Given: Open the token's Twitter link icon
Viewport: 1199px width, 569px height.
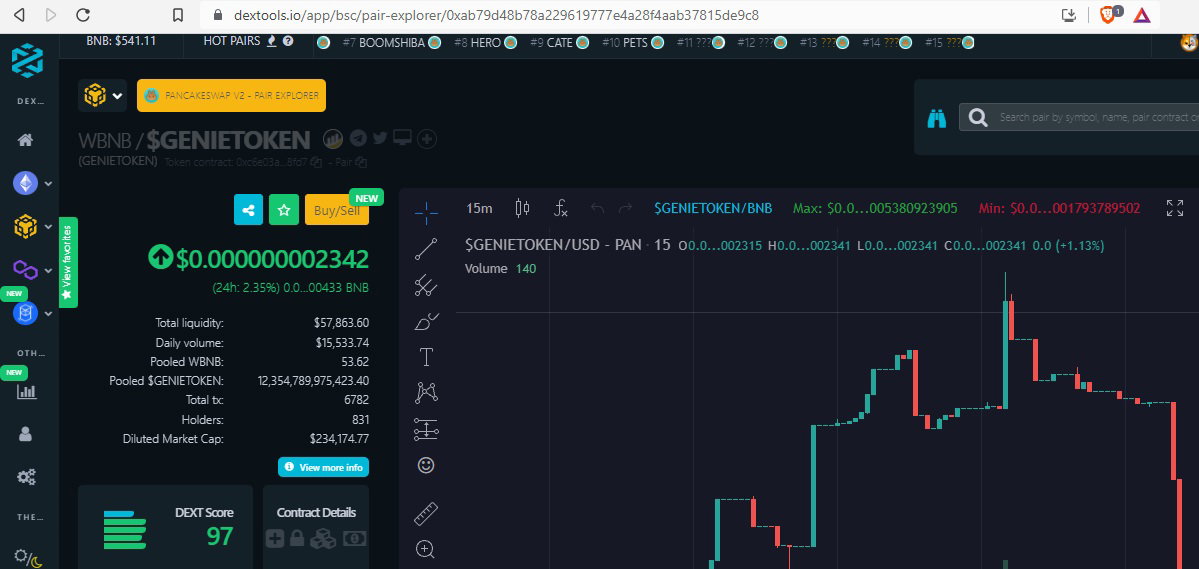Looking at the screenshot, I should (380, 138).
